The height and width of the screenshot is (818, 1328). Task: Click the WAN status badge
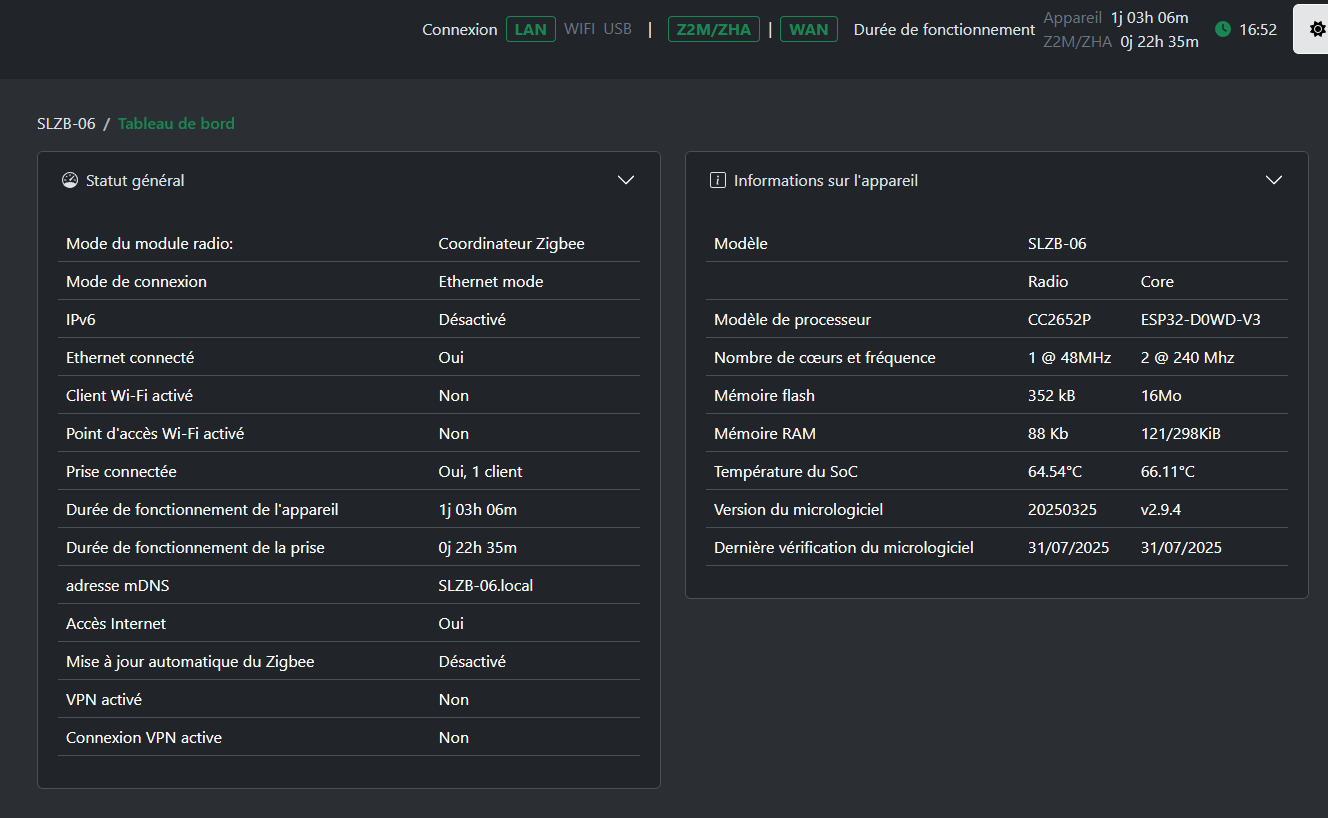pyautogui.click(x=809, y=29)
